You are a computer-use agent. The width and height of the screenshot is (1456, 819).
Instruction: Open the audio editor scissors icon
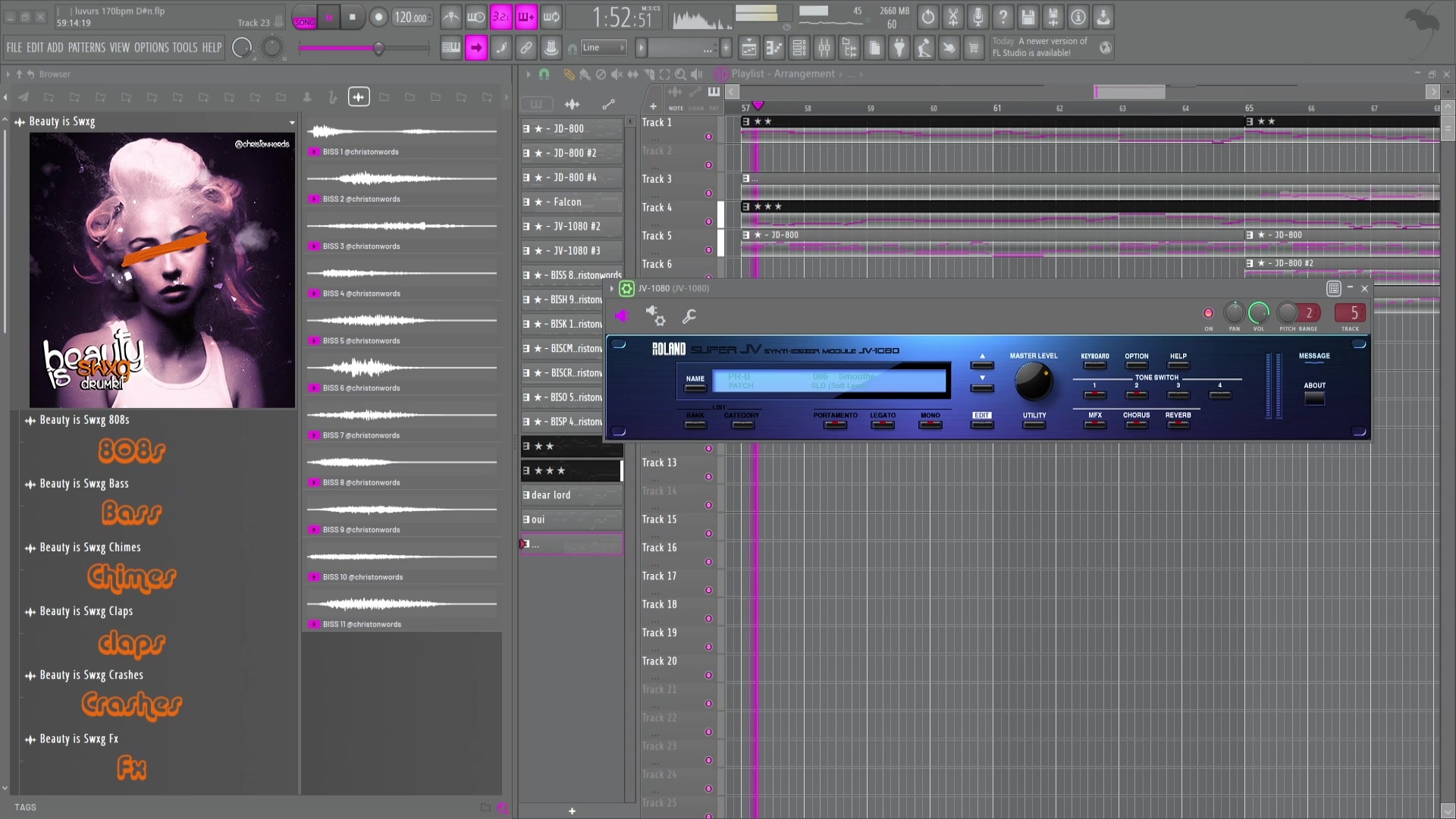pos(953,17)
